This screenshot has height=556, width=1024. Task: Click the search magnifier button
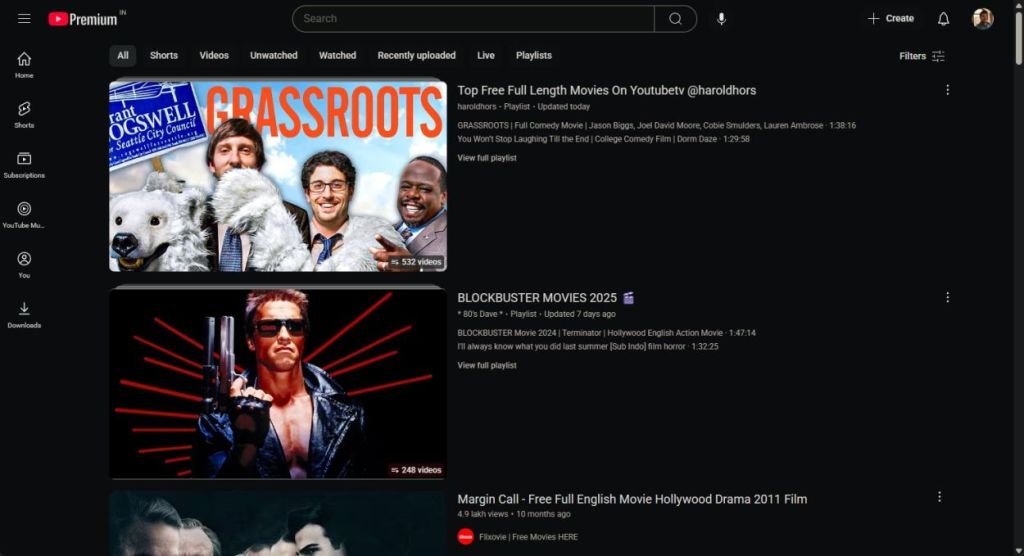coord(675,19)
